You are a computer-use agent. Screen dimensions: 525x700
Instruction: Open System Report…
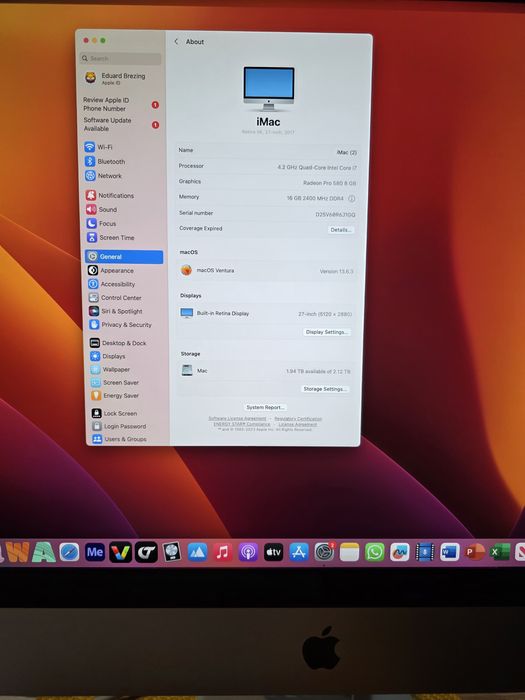pyautogui.click(x=265, y=407)
